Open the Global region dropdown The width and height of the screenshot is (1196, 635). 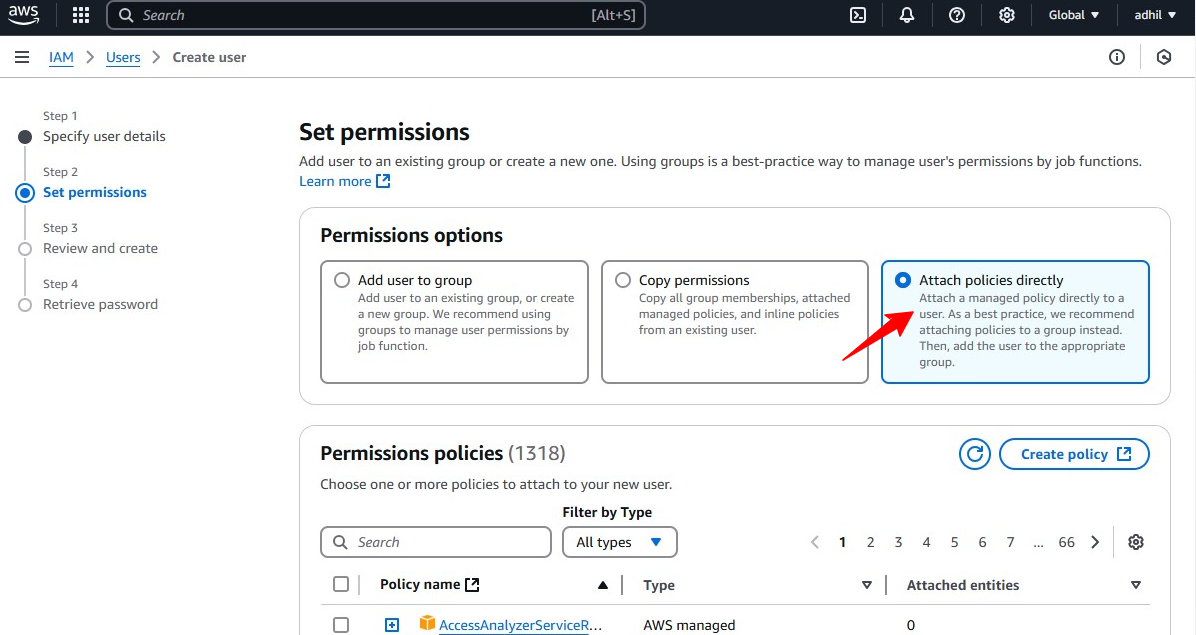1074,15
